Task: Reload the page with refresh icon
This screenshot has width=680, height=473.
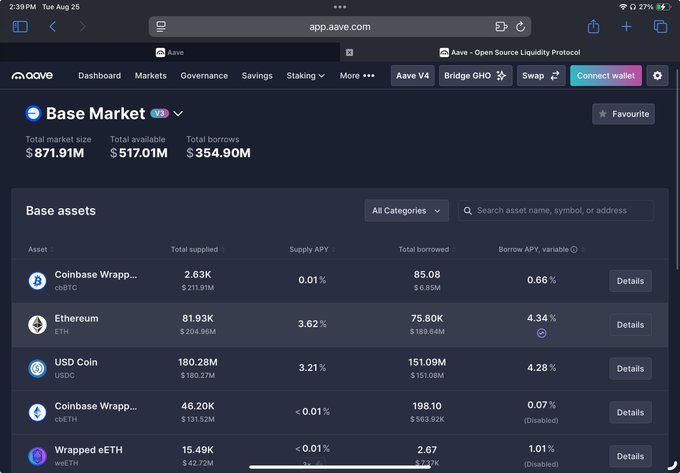Action: click(520, 27)
